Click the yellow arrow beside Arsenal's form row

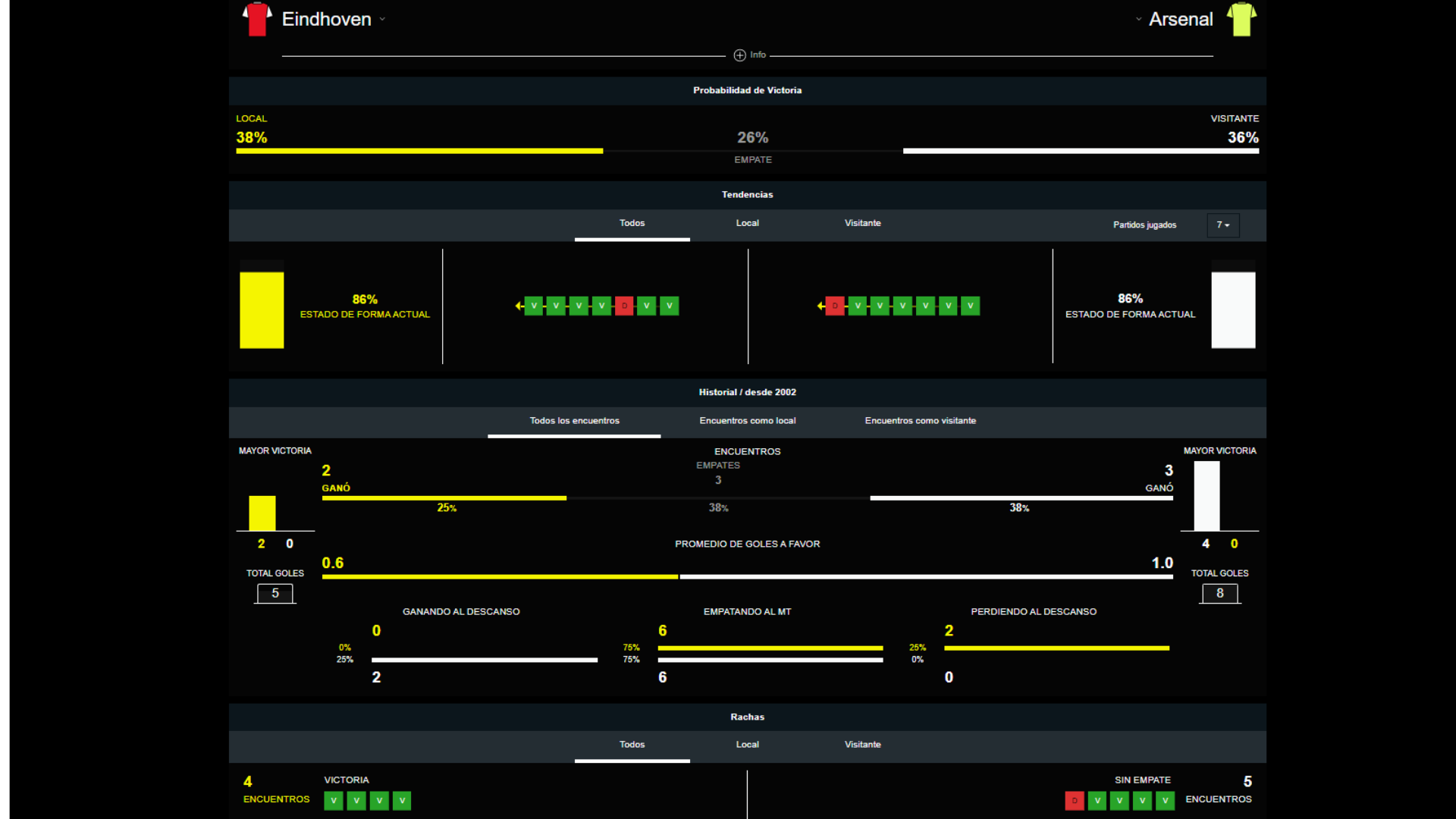(x=821, y=306)
